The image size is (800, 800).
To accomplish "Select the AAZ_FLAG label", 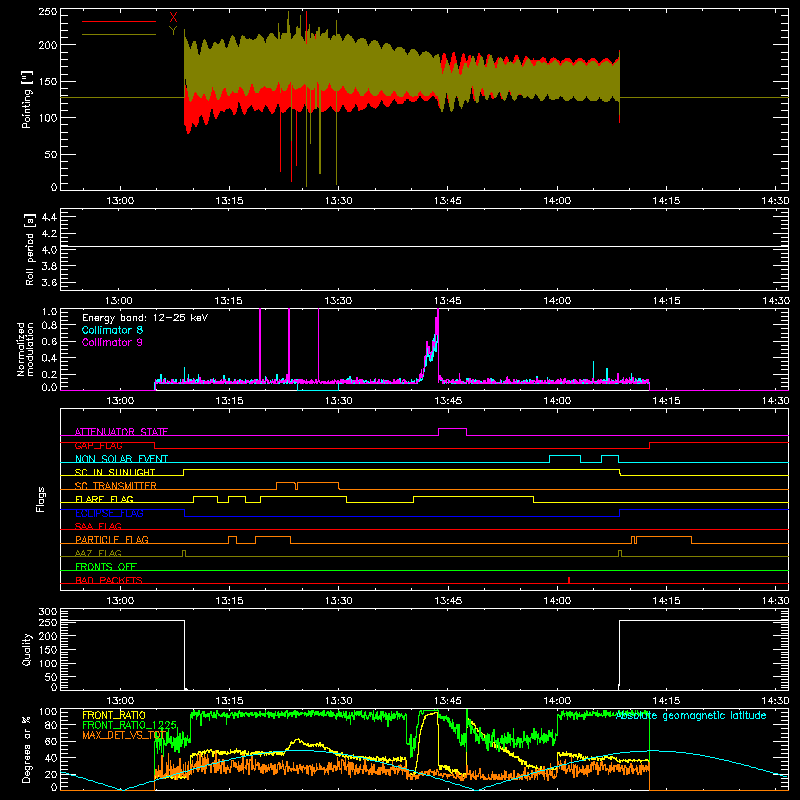I will click(98, 553).
